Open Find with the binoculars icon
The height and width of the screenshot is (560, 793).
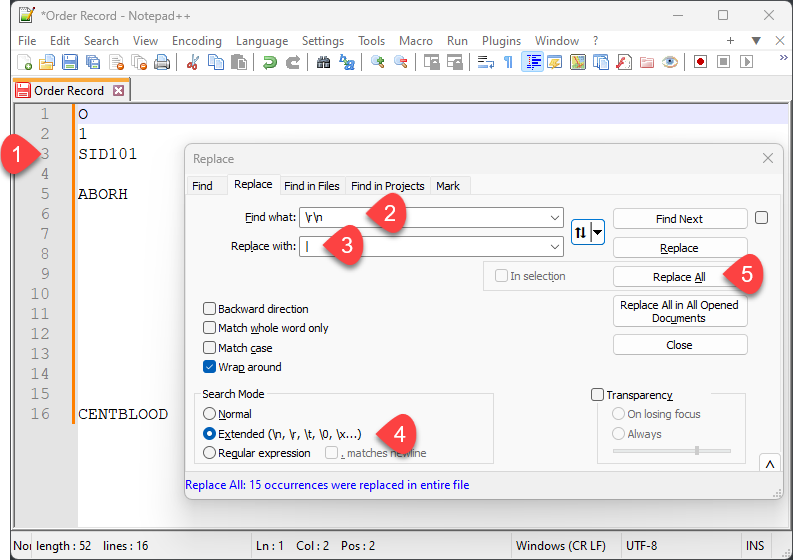323,62
